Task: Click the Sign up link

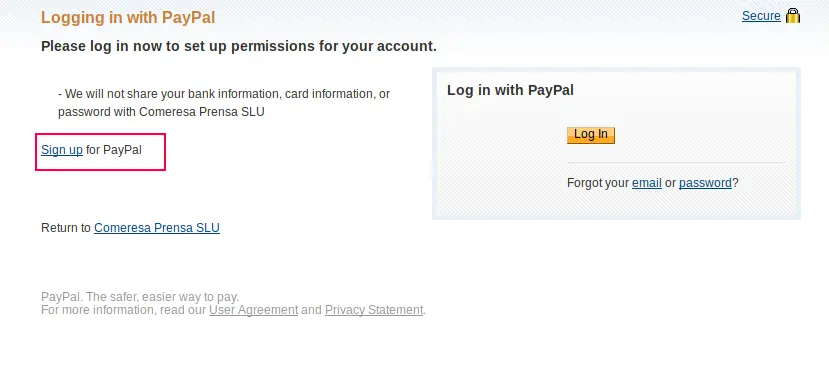Action: point(62,150)
